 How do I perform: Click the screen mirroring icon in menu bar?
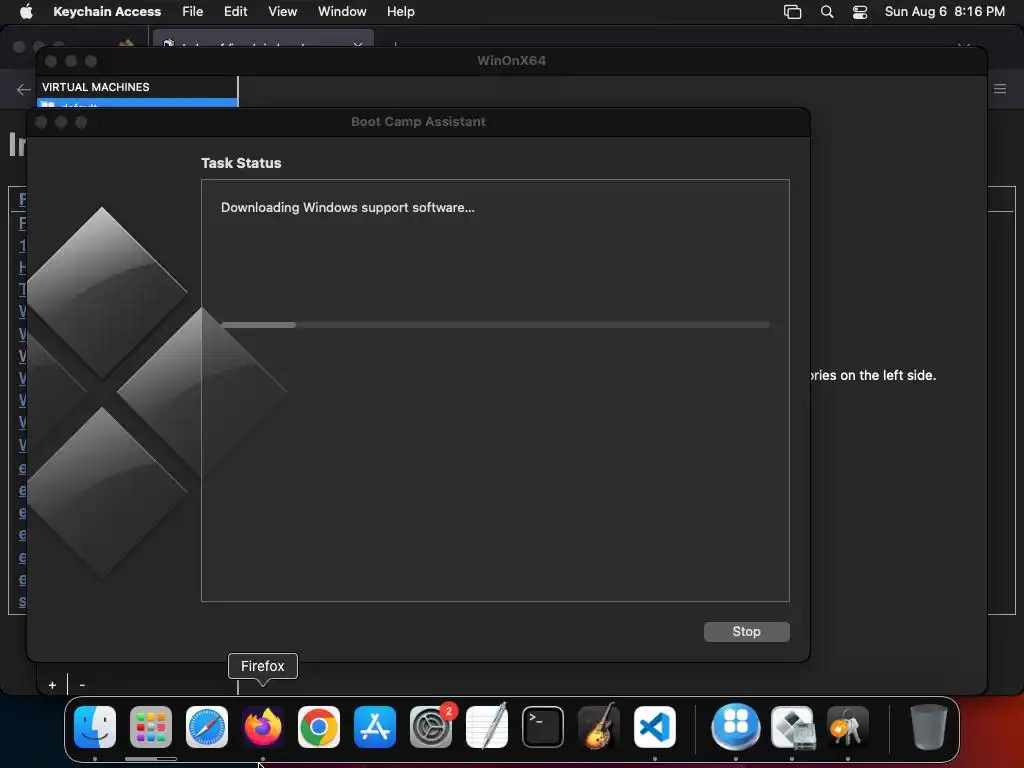point(792,12)
